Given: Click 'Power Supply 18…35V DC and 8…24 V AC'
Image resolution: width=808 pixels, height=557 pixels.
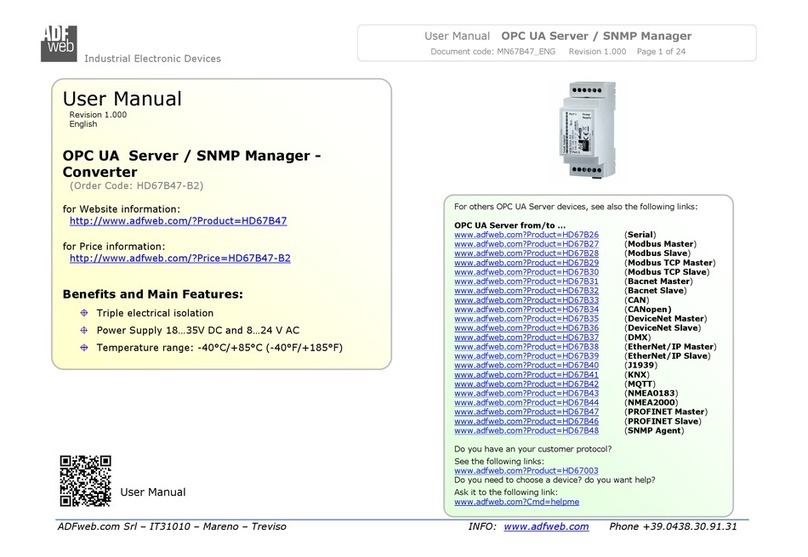Looking at the screenshot, I should click(x=198, y=330).
